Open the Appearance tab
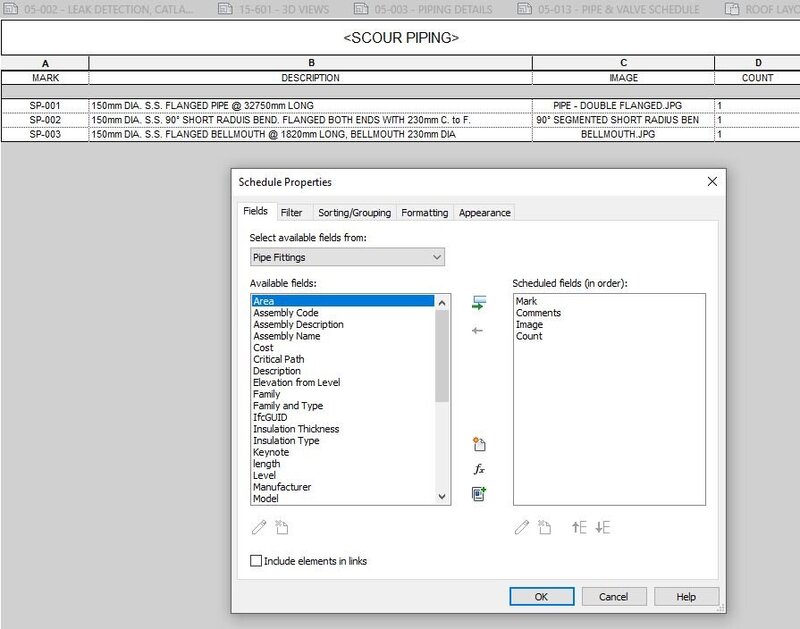 [x=484, y=212]
